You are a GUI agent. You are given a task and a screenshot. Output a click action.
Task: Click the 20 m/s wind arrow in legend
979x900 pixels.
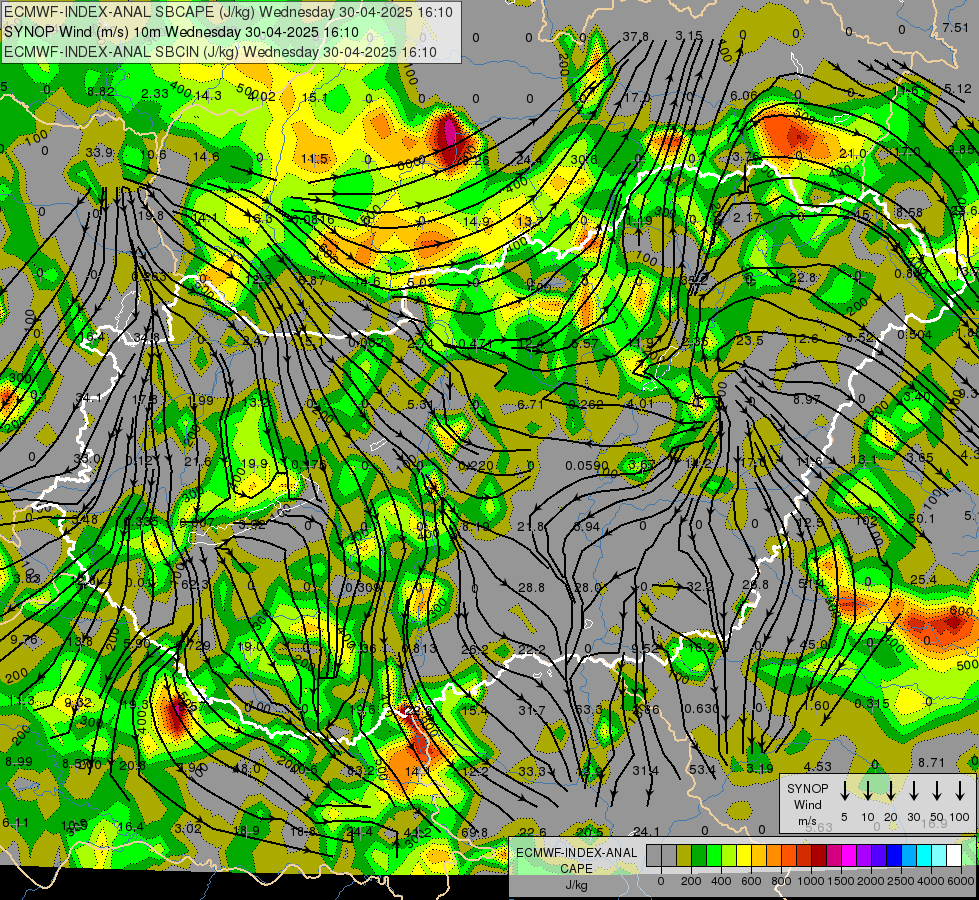point(890,791)
